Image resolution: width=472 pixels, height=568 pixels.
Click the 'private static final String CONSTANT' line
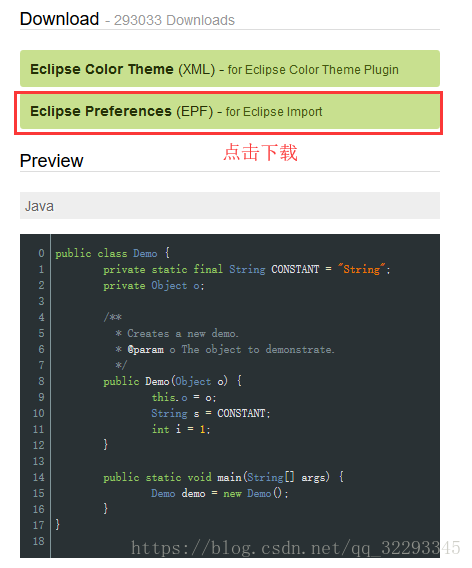(247, 269)
